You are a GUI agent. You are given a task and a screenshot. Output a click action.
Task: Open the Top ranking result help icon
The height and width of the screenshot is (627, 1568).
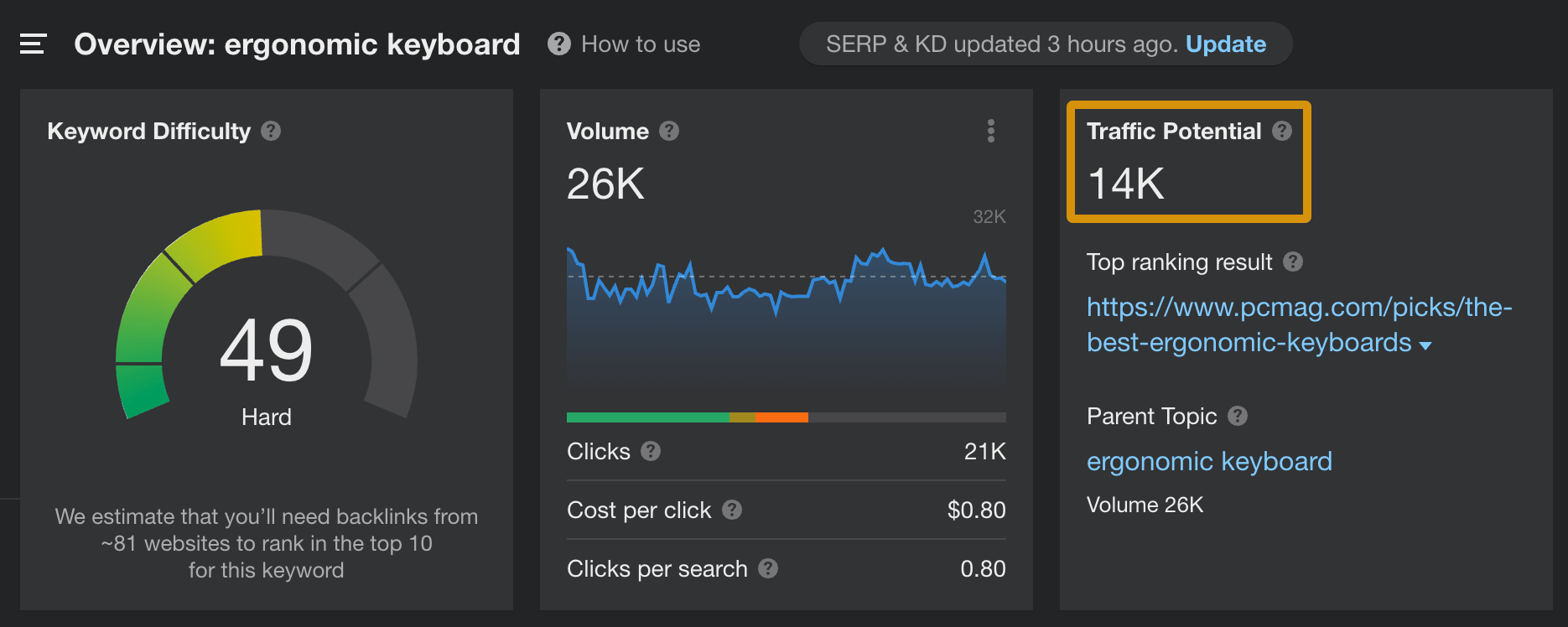[x=1292, y=262]
